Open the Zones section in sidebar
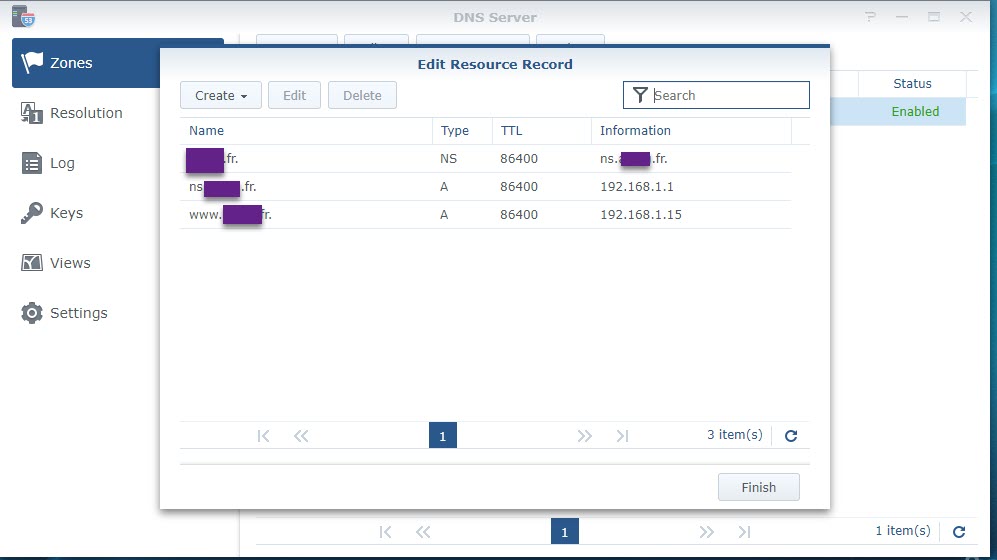Image resolution: width=997 pixels, height=560 pixels. click(x=70, y=63)
